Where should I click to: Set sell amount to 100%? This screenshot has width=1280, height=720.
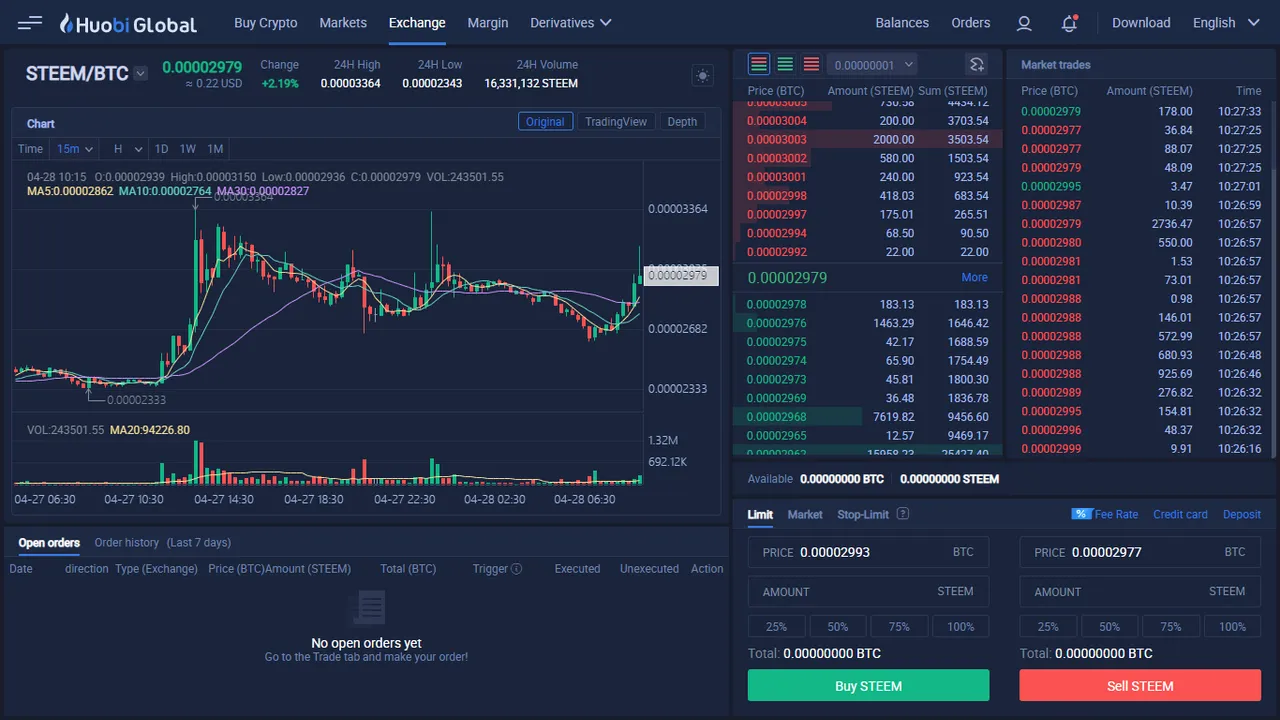[1233, 626]
